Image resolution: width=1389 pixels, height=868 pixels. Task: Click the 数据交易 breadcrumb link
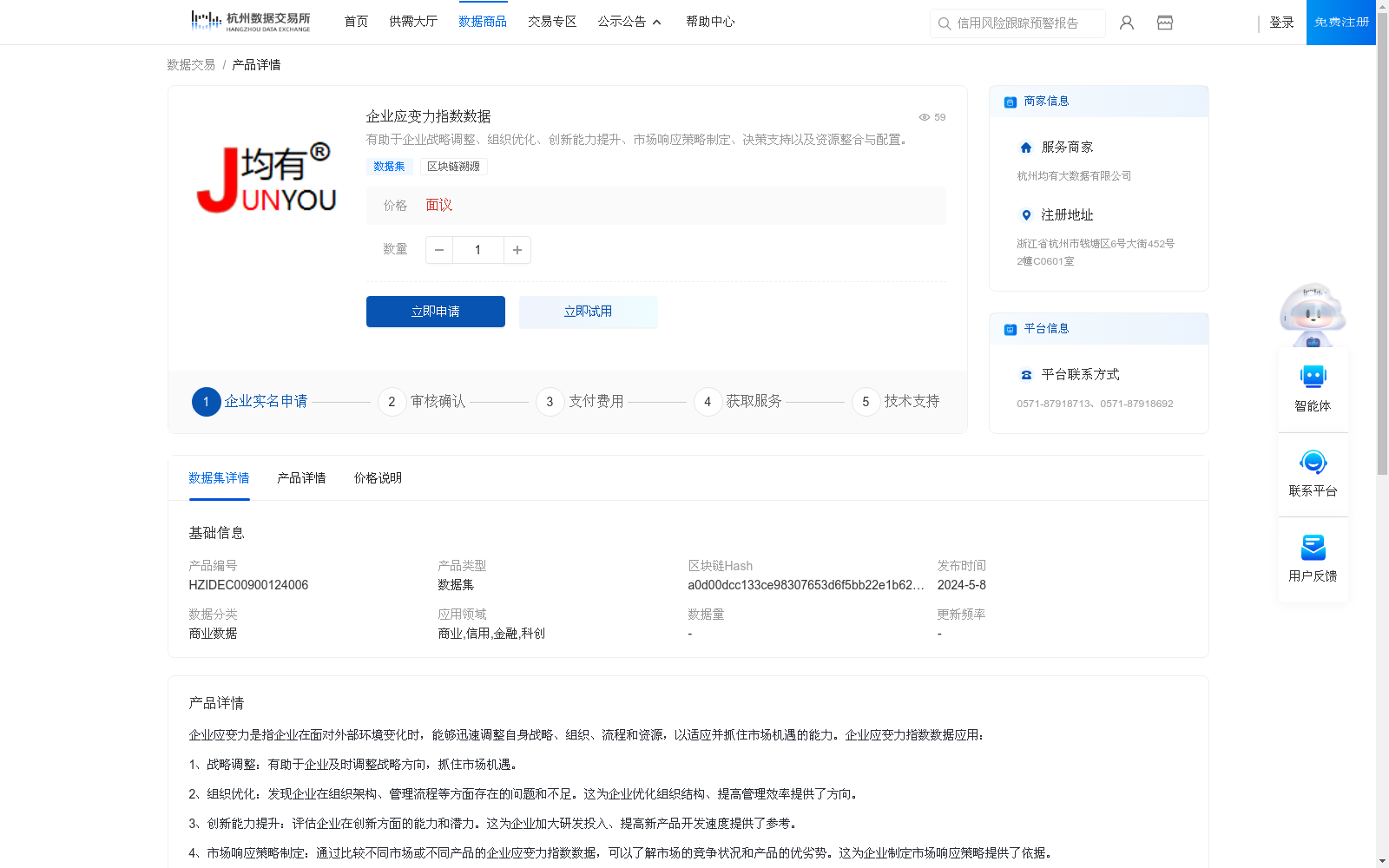pos(191,65)
